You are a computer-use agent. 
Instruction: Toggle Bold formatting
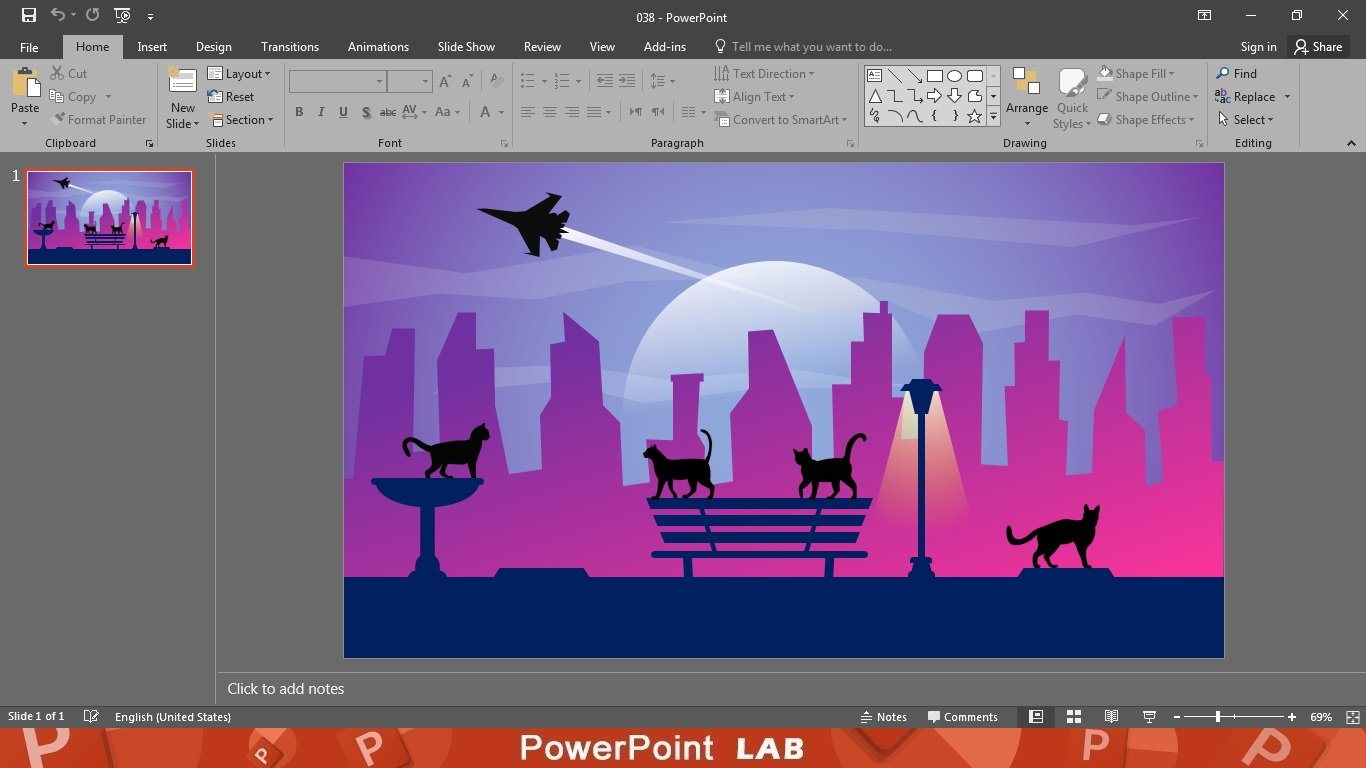pos(299,112)
